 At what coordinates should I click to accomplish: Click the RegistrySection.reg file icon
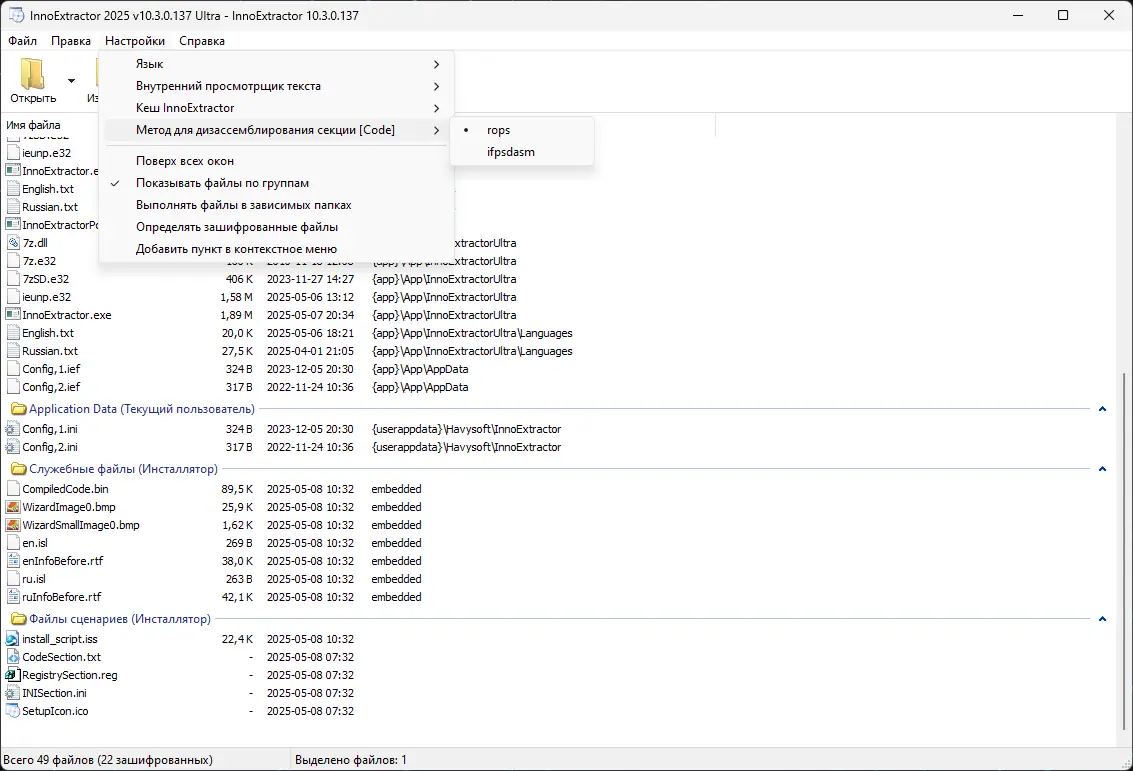[12, 675]
